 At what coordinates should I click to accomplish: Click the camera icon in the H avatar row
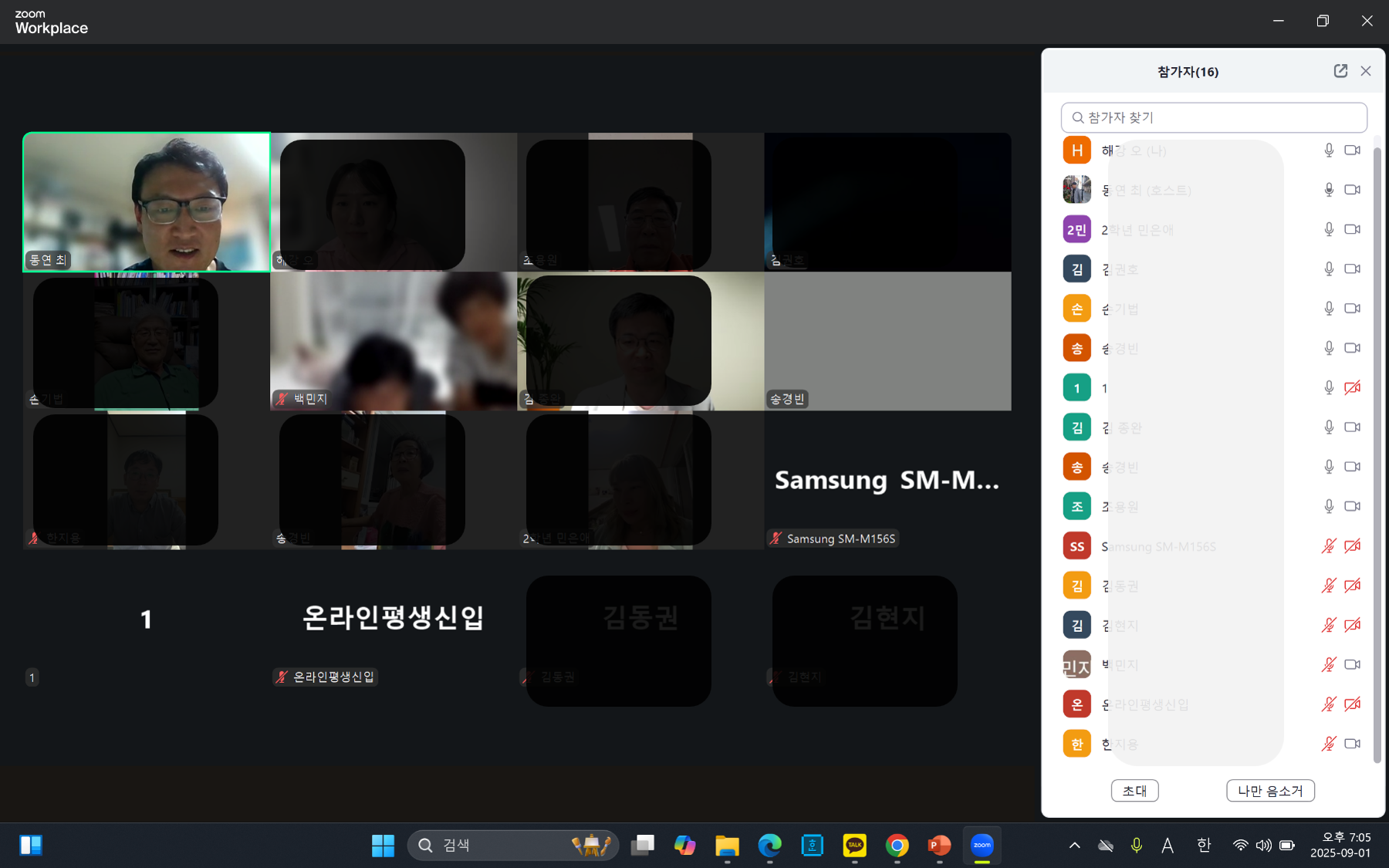[x=1352, y=150]
